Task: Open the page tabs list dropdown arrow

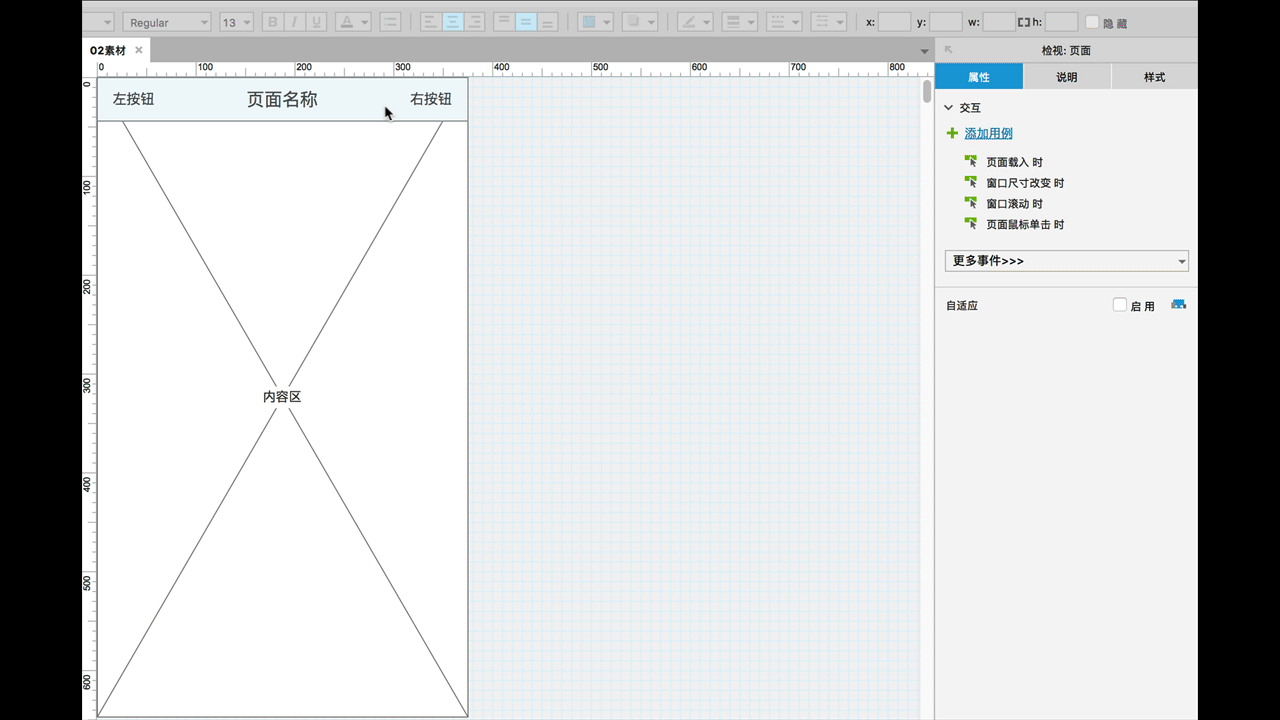Action: [x=924, y=51]
